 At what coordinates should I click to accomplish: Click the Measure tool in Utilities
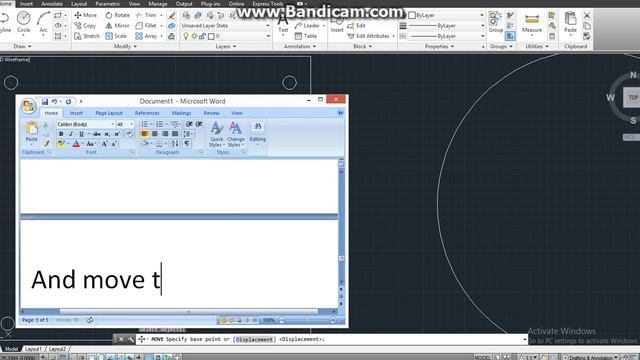coord(532,23)
